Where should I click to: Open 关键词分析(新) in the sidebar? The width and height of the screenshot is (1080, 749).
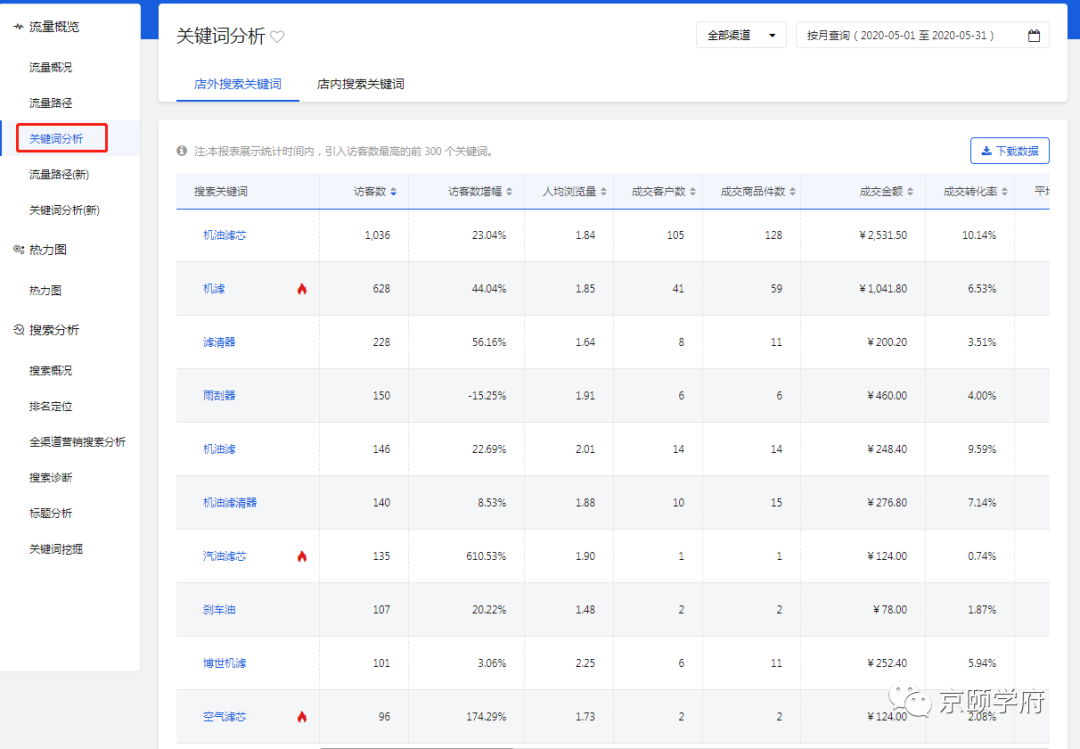pyautogui.click(x=64, y=210)
